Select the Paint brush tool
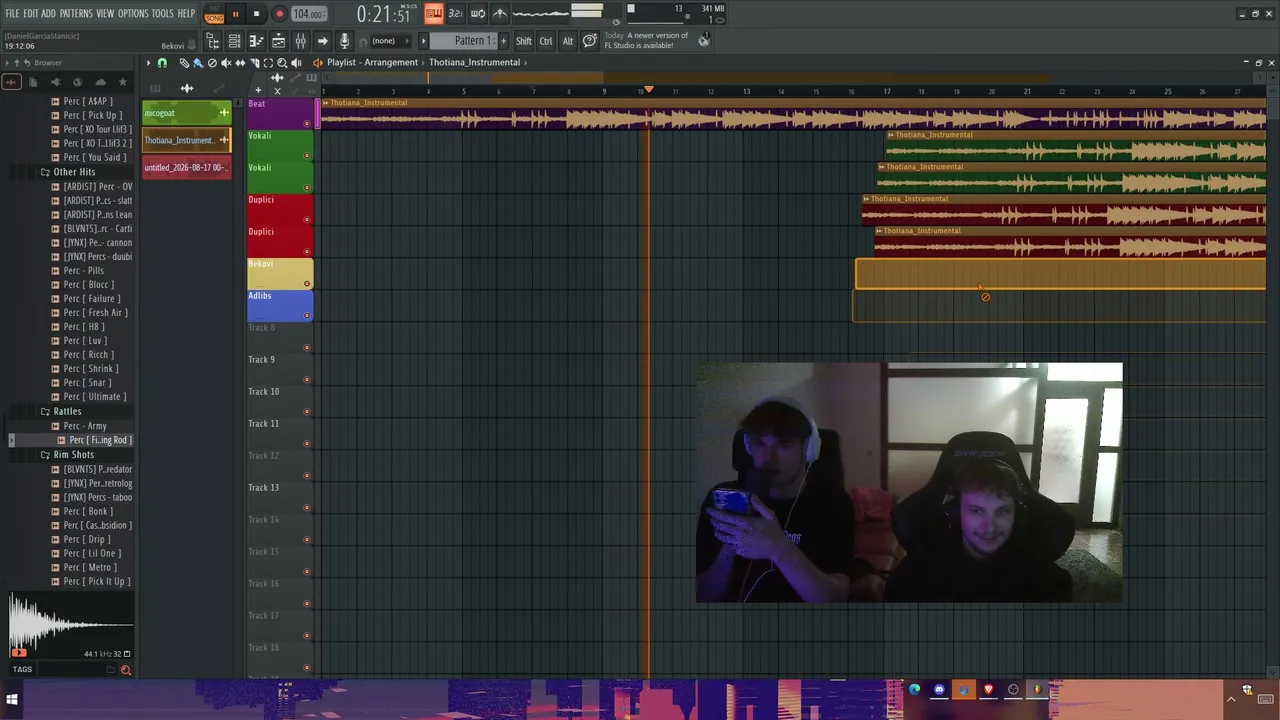Screen dimensions: 1280x720 (x=198, y=63)
